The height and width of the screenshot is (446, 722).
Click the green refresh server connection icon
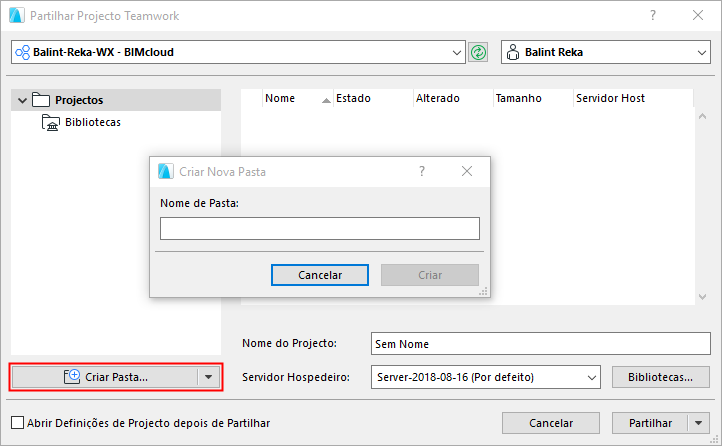(478, 52)
